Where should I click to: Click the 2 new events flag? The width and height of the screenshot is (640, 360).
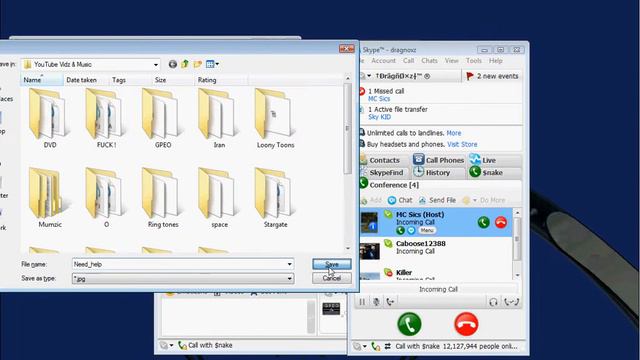(492, 76)
